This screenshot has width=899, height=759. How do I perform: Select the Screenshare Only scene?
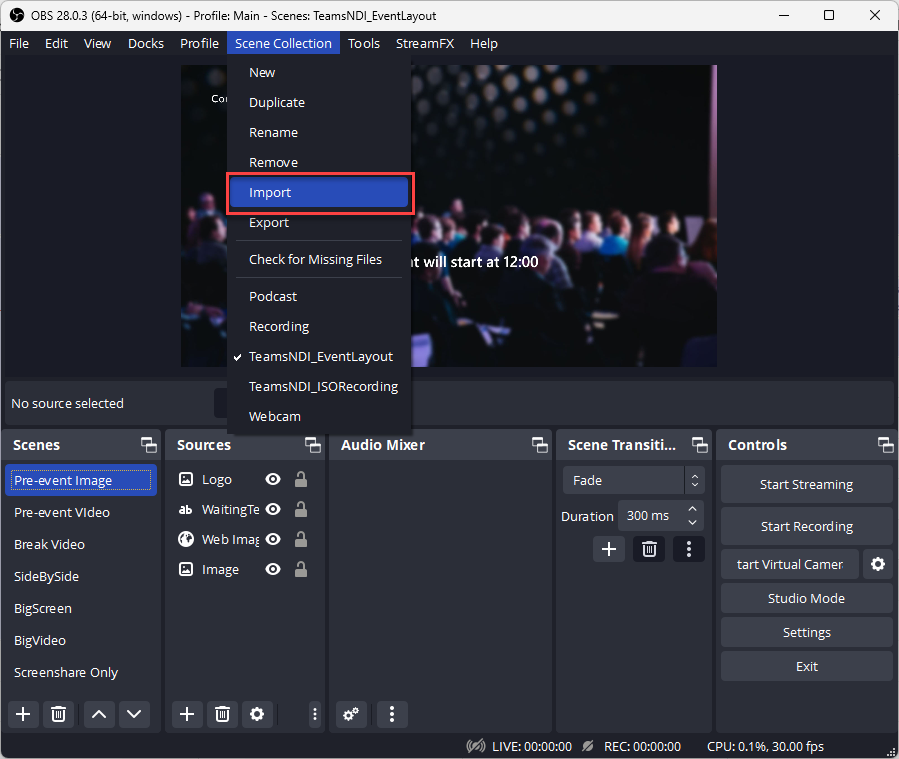point(81,672)
